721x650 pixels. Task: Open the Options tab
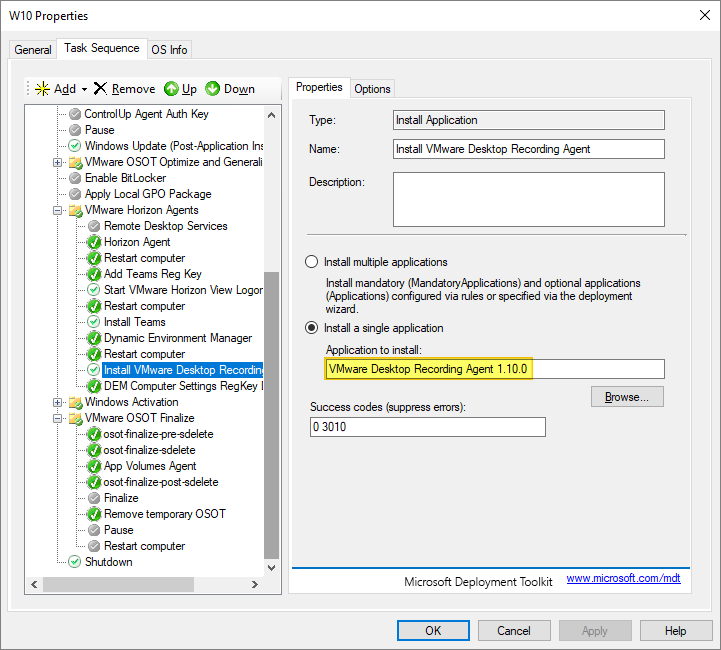(x=372, y=89)
